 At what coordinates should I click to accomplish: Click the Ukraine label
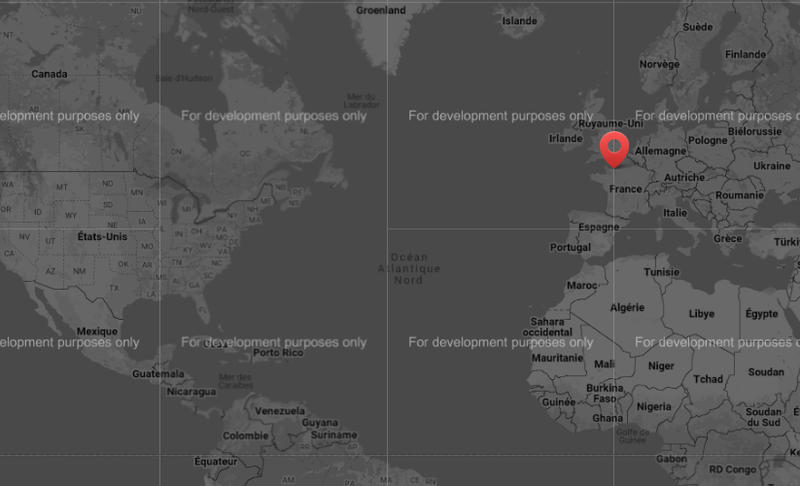click(x=771, y=165)
